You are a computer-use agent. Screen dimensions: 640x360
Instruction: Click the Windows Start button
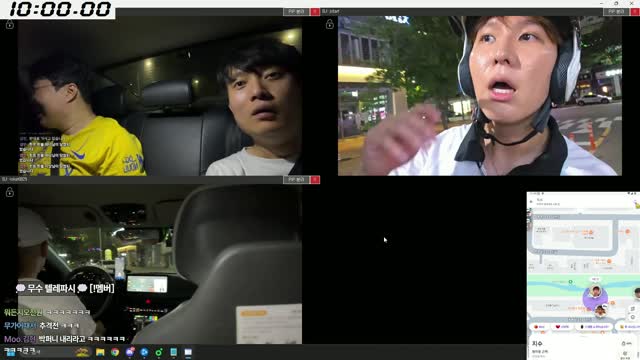9,352
